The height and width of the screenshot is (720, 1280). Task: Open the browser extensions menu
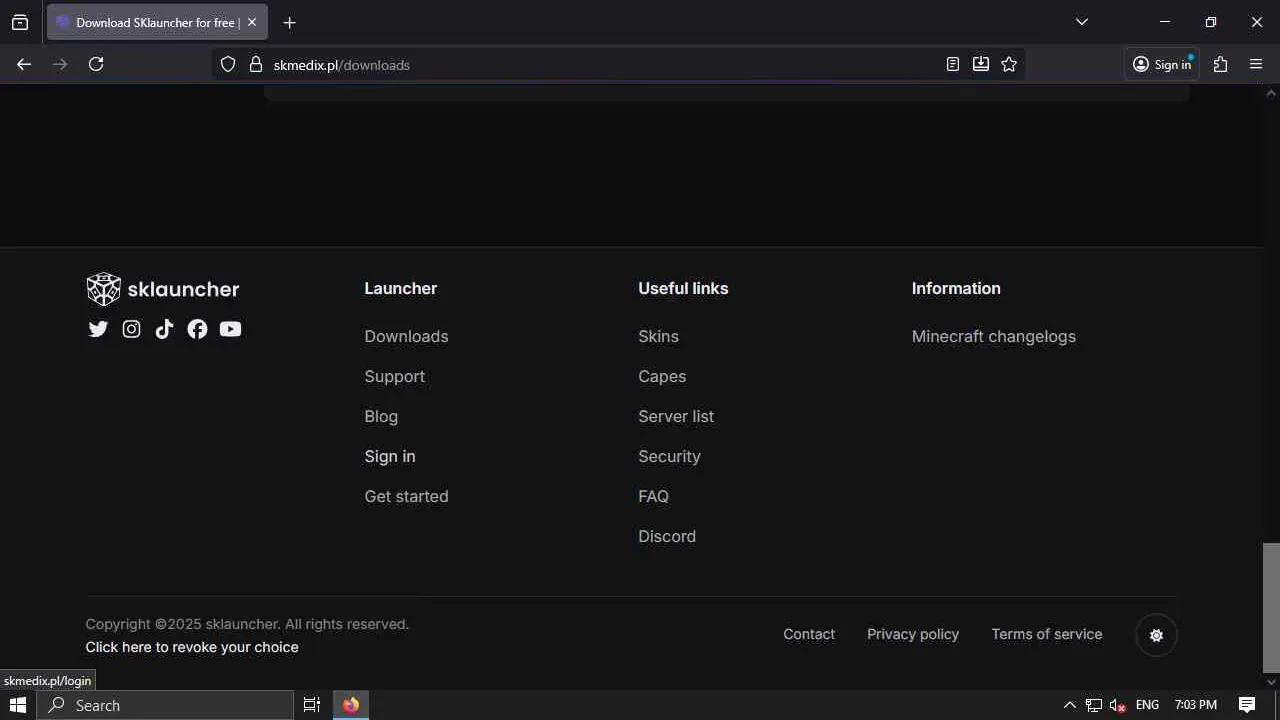pos(1220,64)
